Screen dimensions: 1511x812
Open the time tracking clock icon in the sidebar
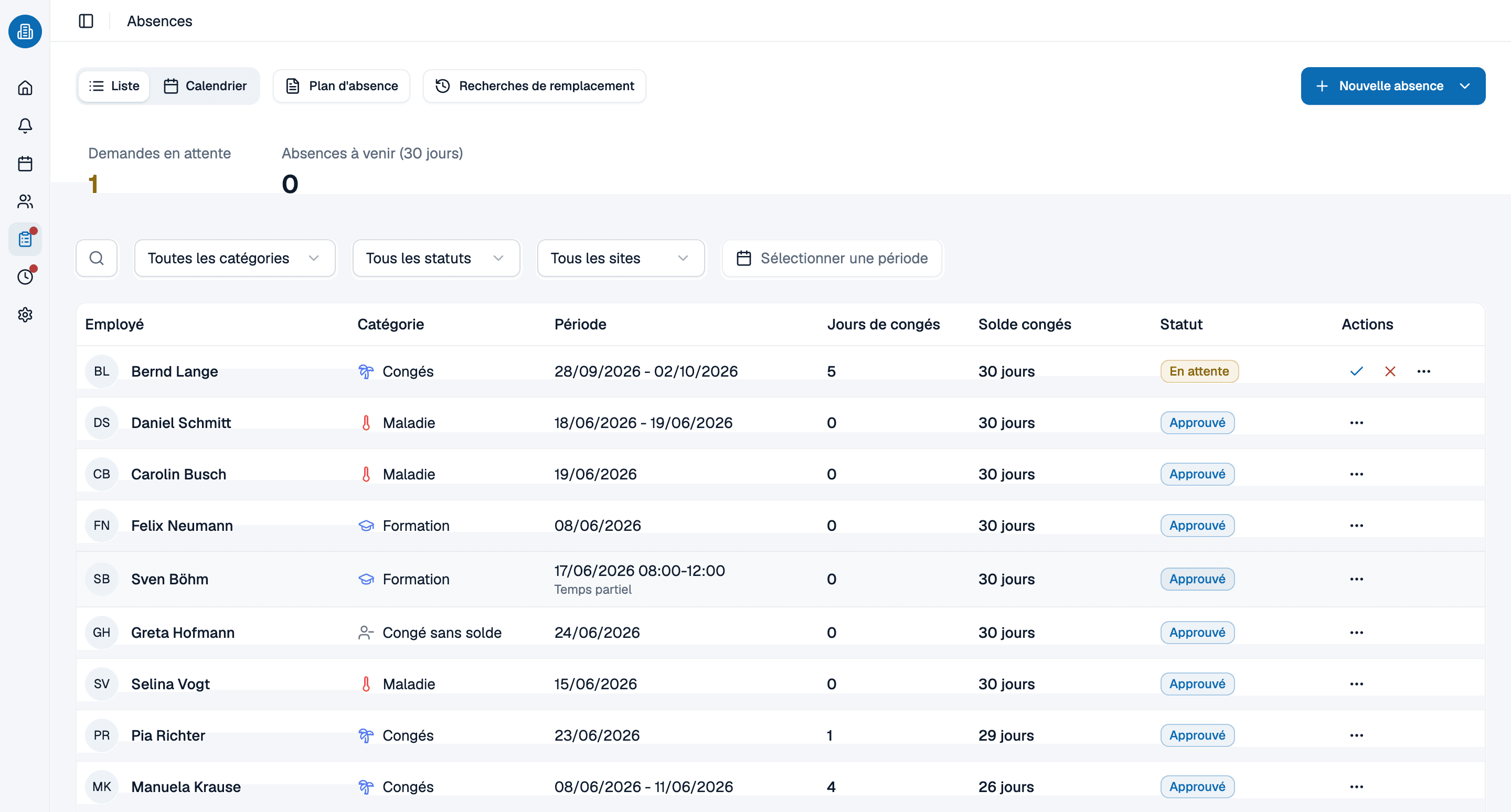(x=25, y=277)
